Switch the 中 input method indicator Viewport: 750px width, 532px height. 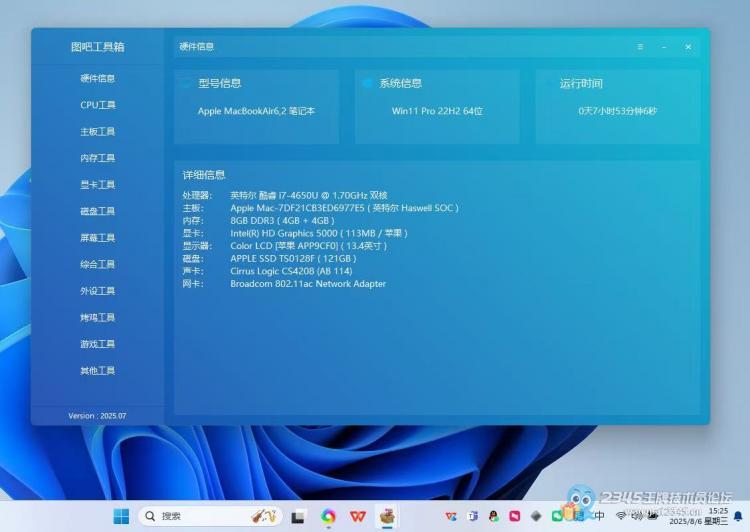click(599, 516)
